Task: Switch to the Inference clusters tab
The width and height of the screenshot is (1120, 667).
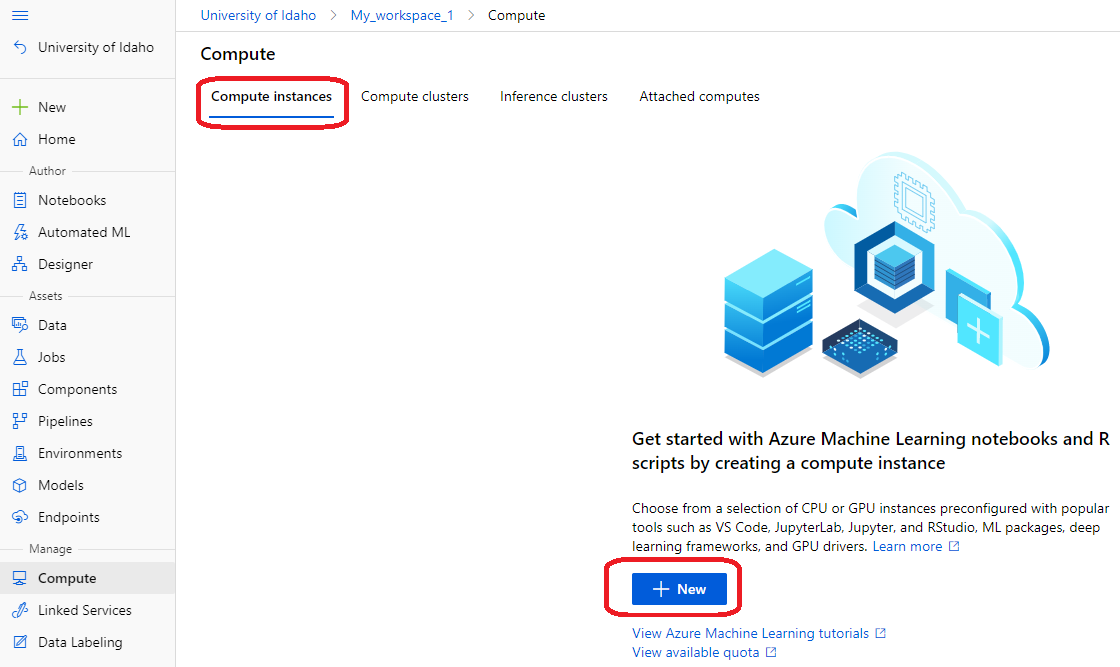Action: pos(554,96)
